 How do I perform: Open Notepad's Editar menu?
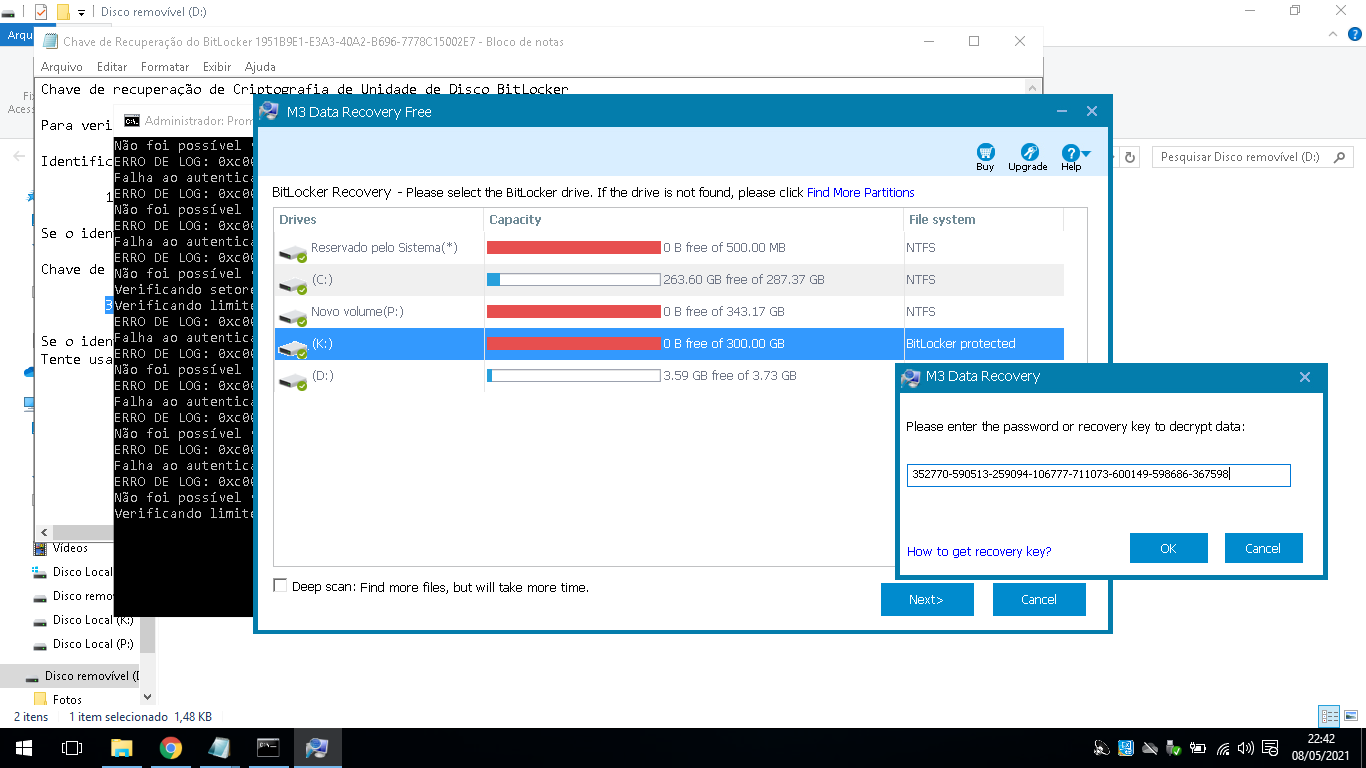click(112, 67)
